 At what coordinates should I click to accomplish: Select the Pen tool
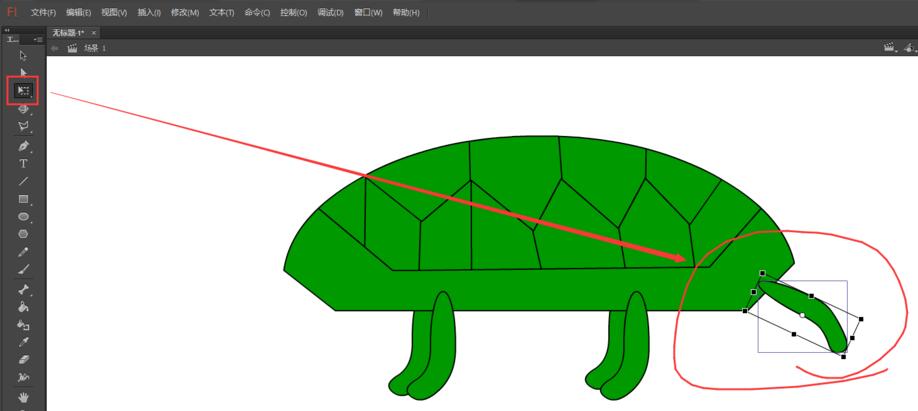23,146
